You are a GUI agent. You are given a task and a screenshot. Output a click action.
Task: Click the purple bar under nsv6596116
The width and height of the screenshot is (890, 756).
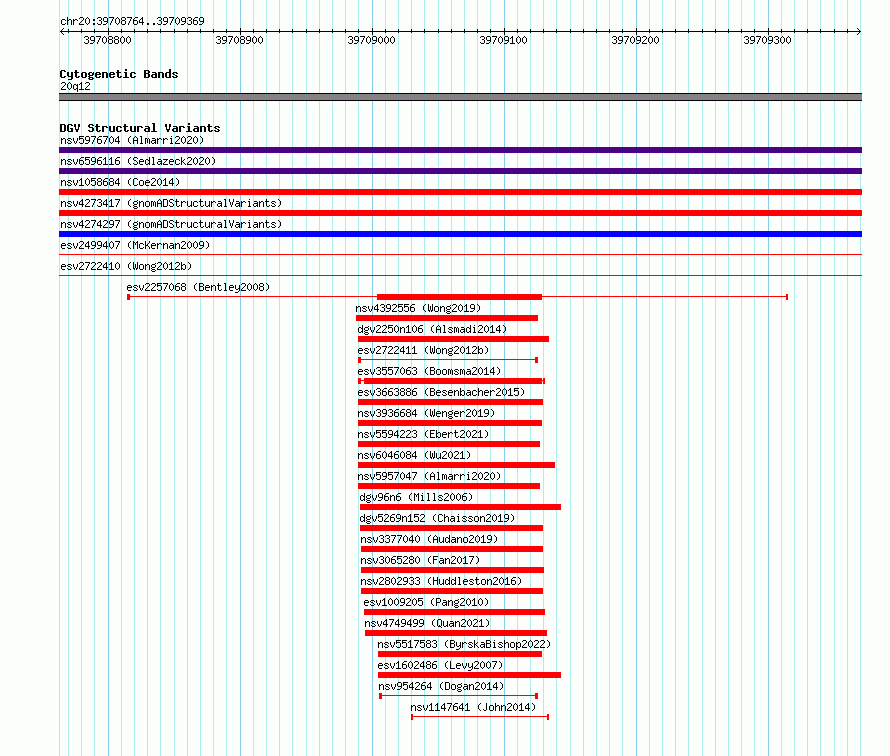point(460,171)
